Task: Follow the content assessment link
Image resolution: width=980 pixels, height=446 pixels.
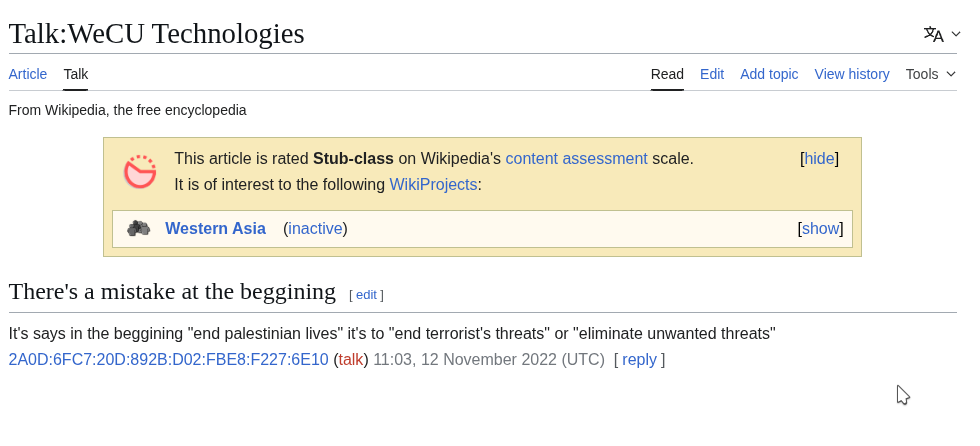Action: (576, 159)
